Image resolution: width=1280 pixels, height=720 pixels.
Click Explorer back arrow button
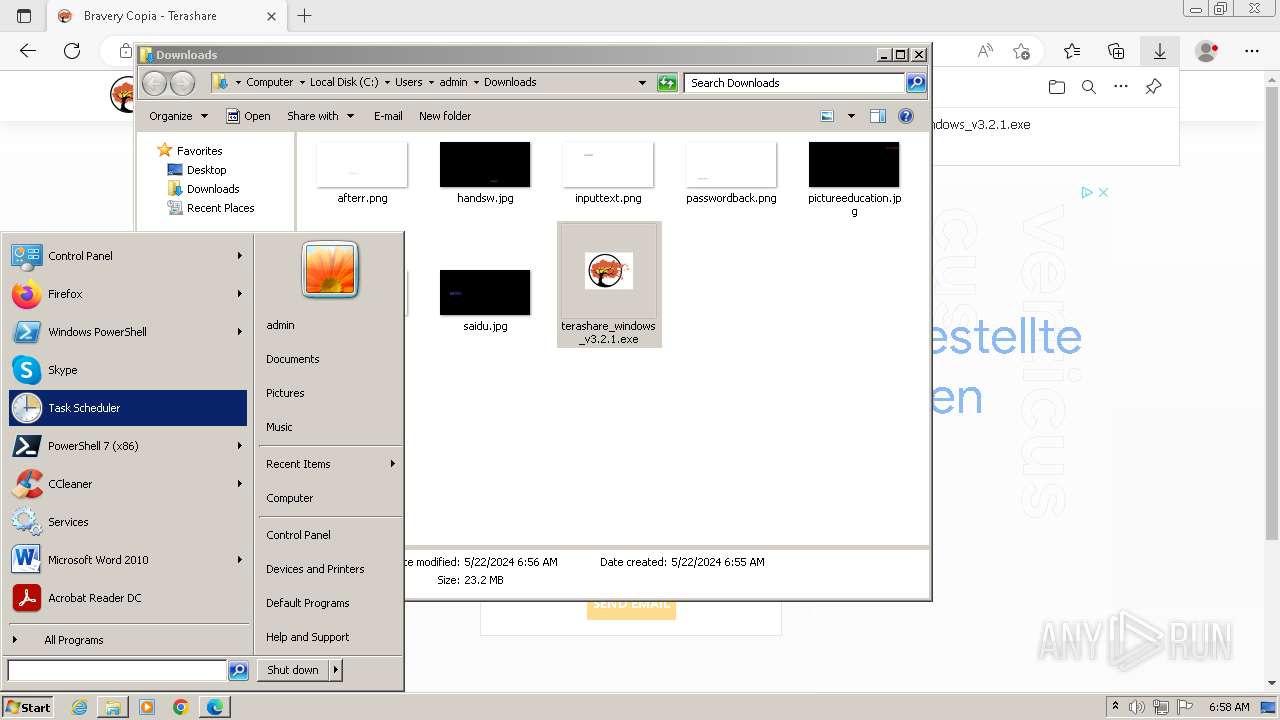point(154,83)
